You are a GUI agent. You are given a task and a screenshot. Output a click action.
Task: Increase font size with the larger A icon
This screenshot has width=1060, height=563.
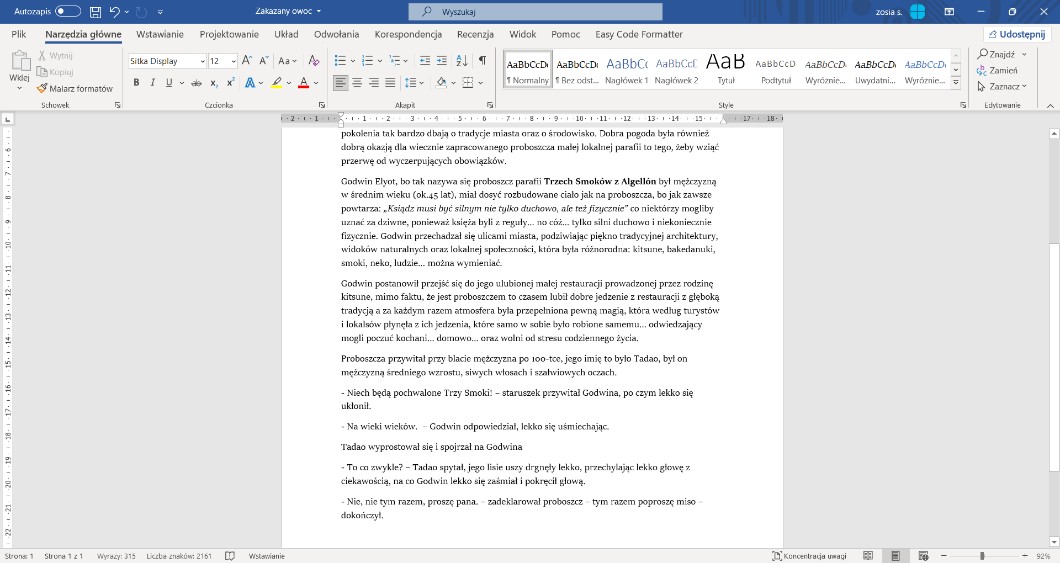pos(246,60)
